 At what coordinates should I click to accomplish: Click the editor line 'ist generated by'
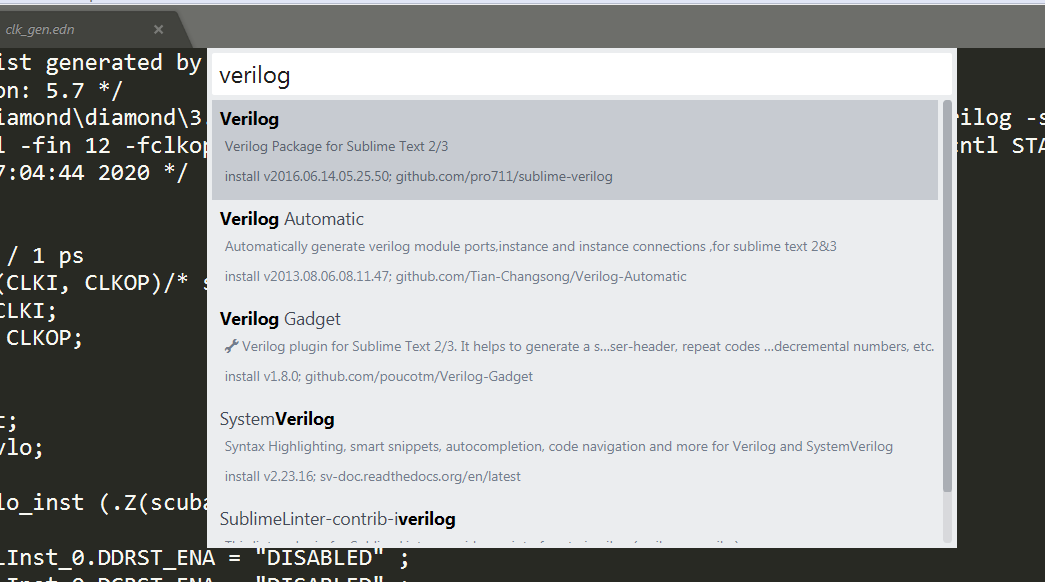click(101, 63)
